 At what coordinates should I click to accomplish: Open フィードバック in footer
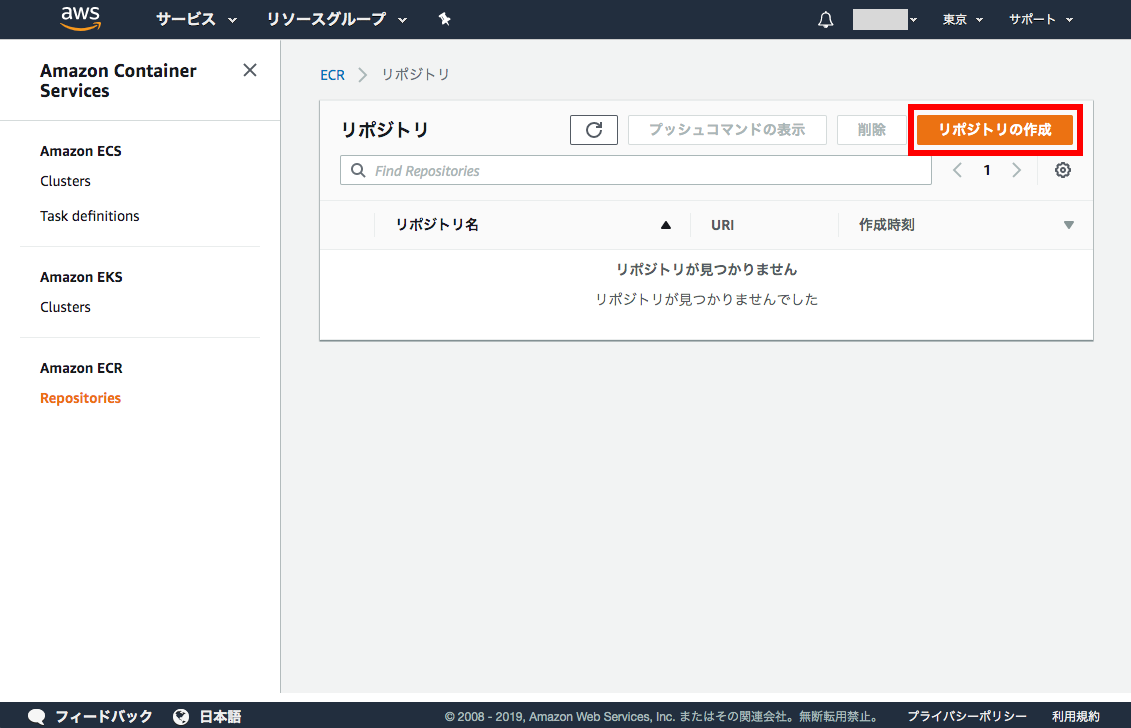(103, 716)
